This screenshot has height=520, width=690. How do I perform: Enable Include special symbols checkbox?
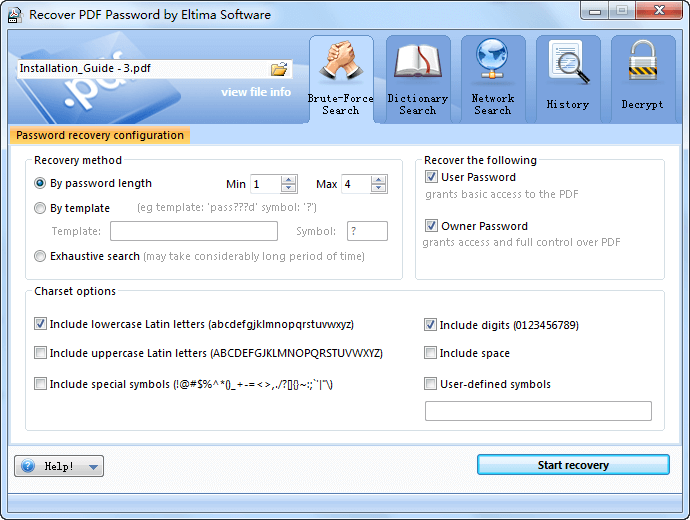(40, 384)
